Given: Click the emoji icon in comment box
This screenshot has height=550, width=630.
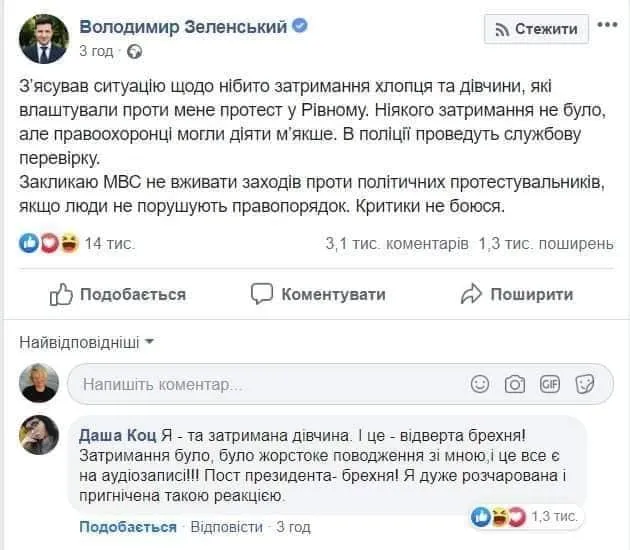Looking at the screenshot, I should coord(481,384).
